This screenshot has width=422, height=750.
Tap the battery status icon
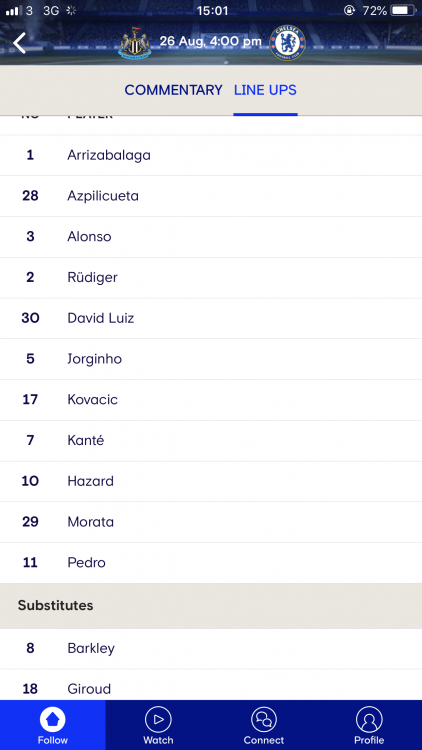click(403, 10)
